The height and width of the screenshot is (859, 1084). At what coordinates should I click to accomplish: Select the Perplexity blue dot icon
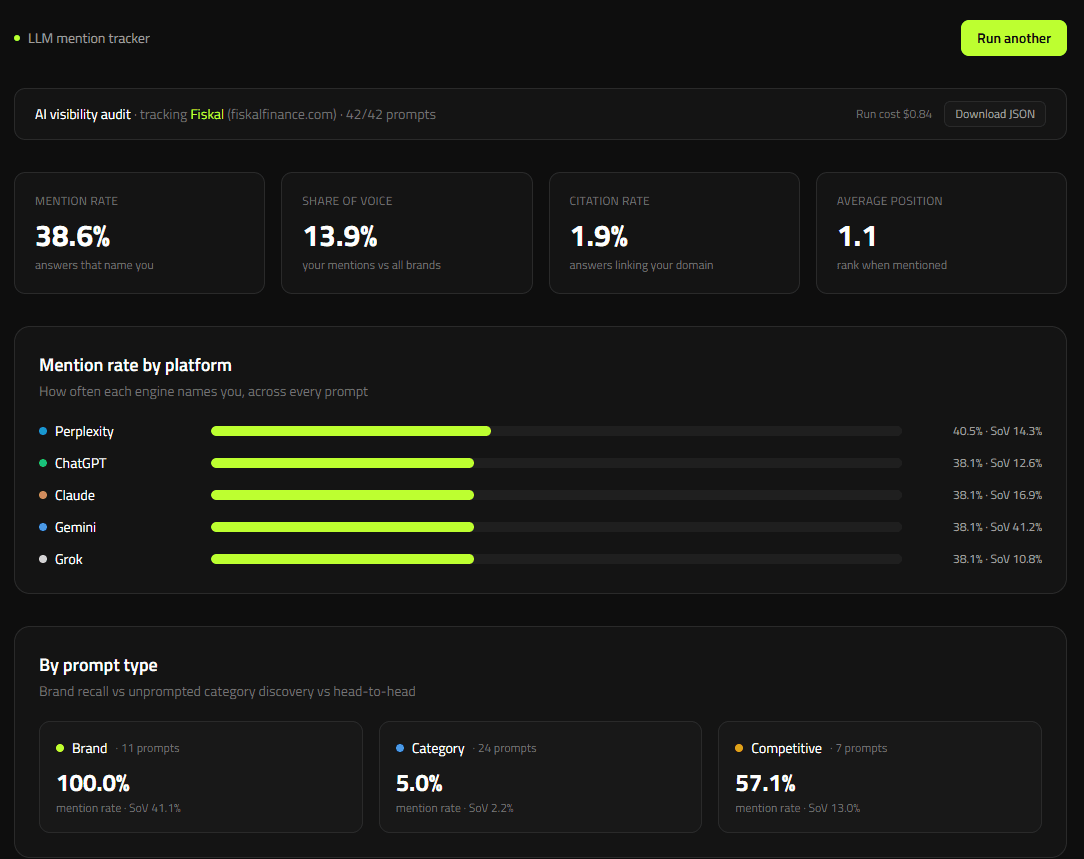point(43,431)
